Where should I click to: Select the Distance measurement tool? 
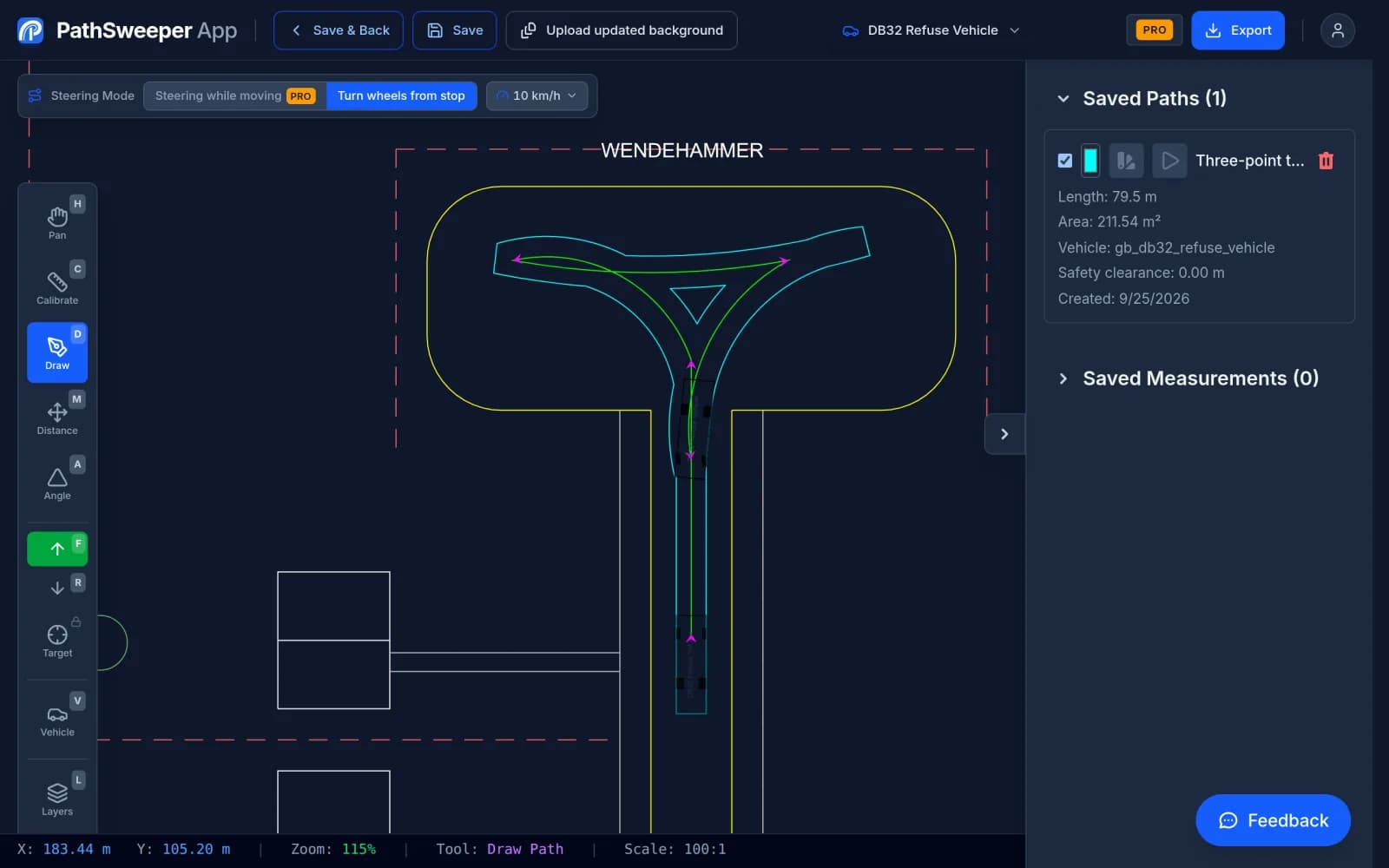click(x=57, y=418)
